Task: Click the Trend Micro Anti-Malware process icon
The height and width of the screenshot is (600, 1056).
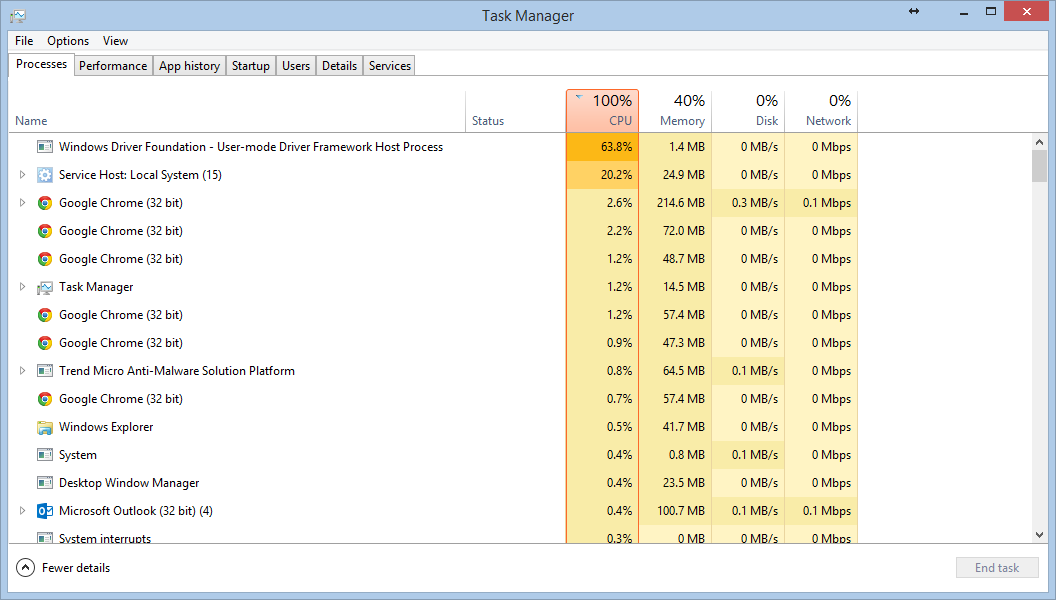Action: [45, 371]
